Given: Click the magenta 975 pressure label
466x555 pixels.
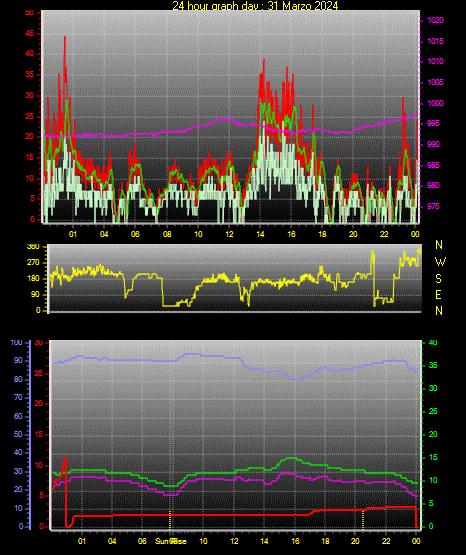Looking at the screenshot, I should tap(433, 206).
